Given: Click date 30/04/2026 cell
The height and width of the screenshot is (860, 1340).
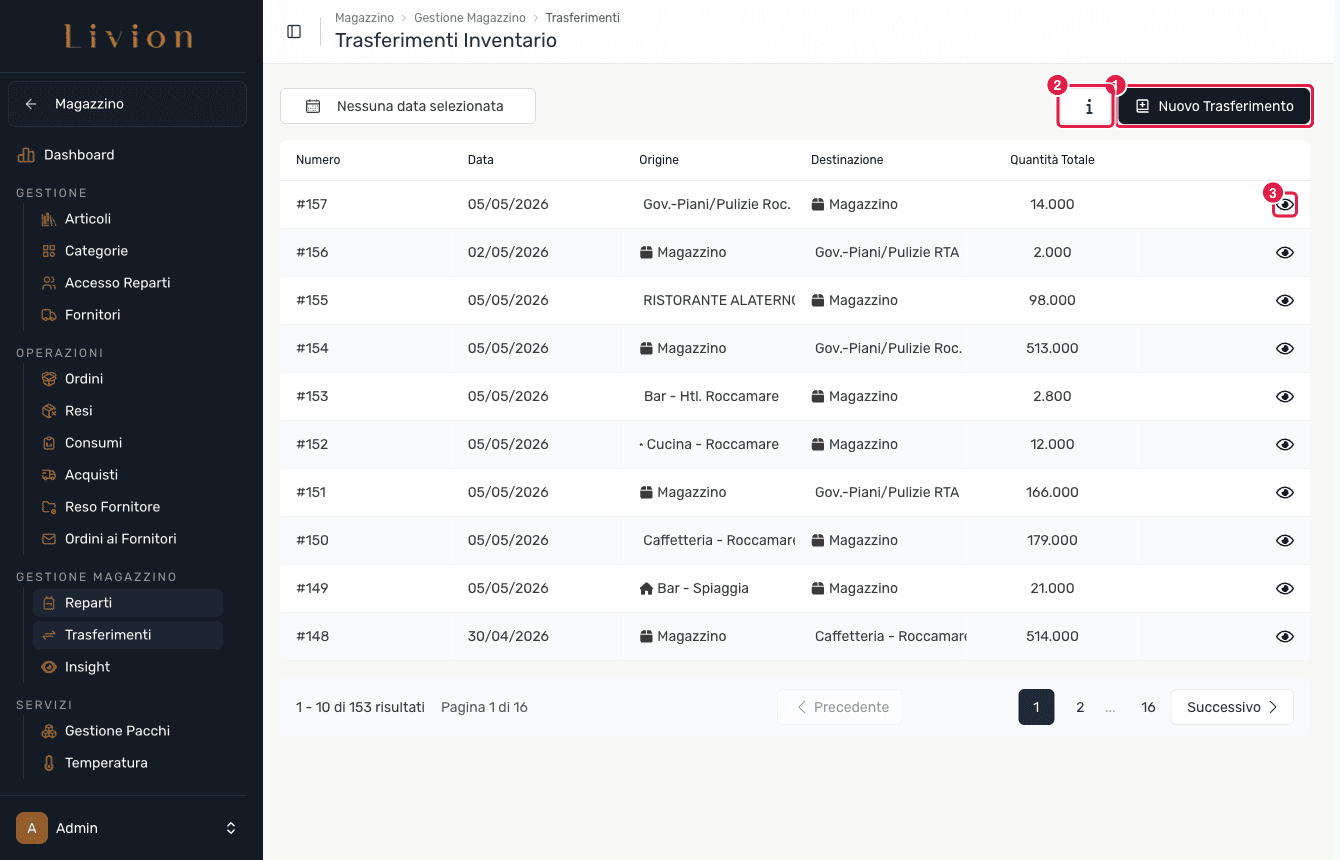Looking at the screenshot, I should pyautogui.click(x=508, y=636).
